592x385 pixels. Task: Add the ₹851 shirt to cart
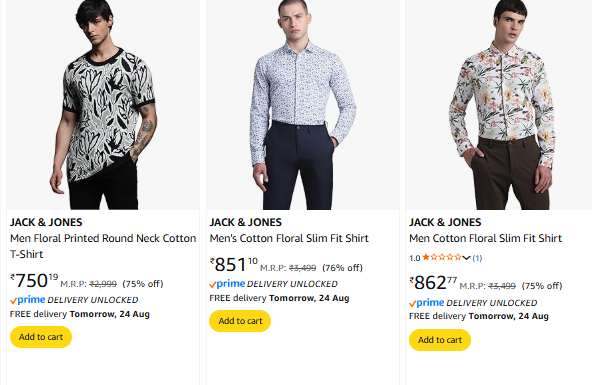point(240,321)
